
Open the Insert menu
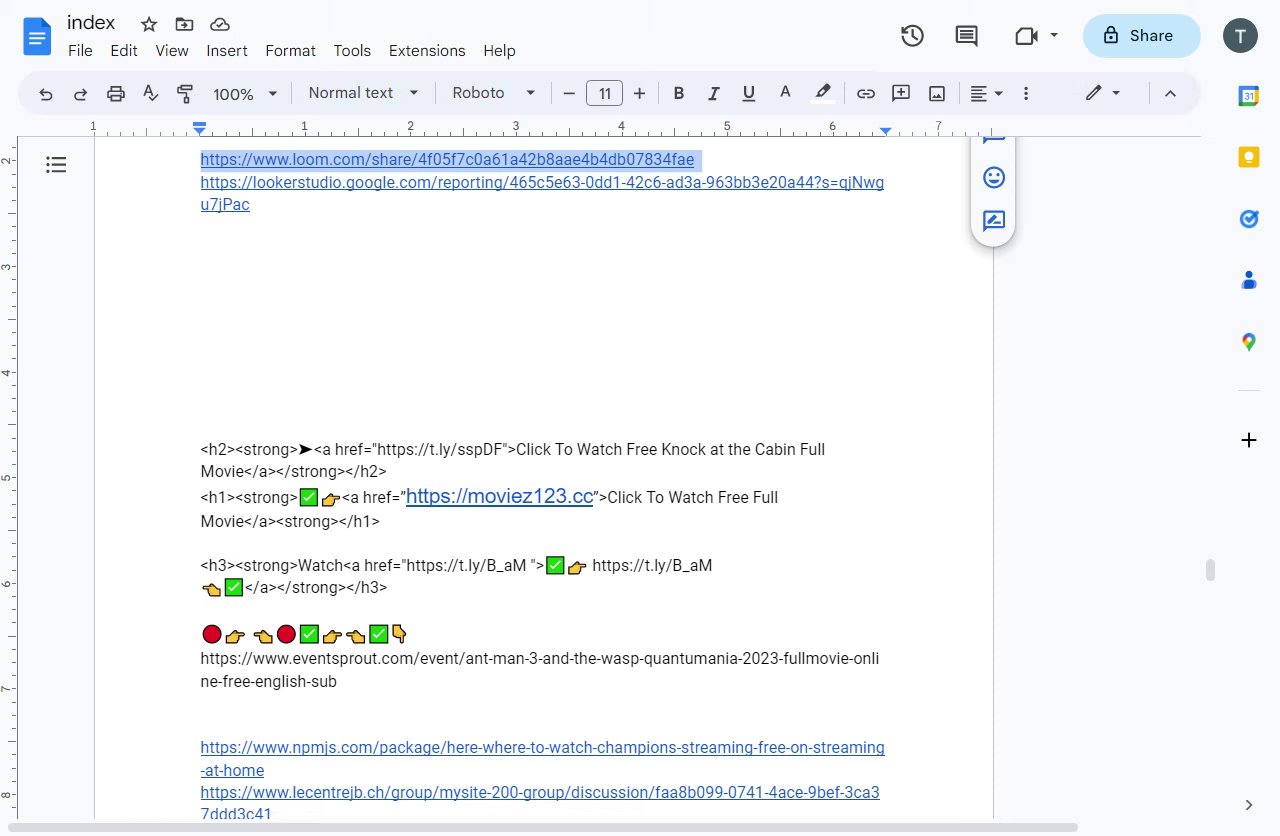227,50
